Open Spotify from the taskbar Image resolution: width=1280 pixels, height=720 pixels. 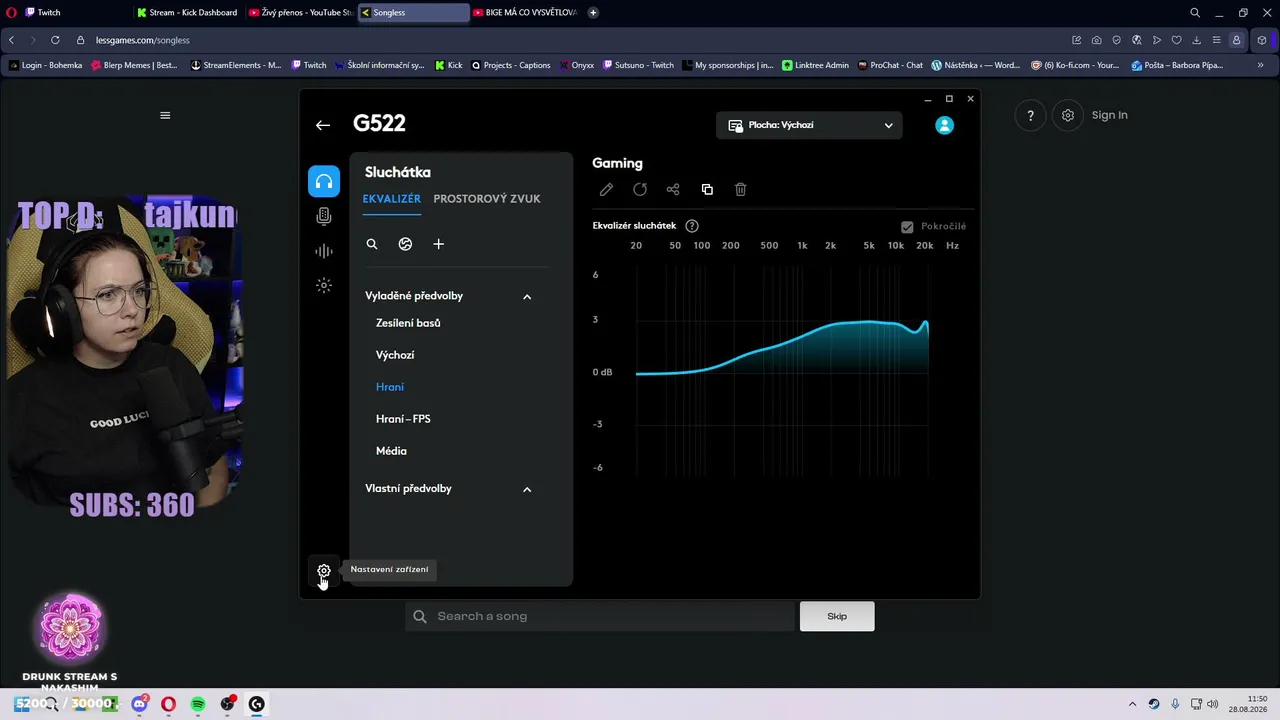tap(198, 704)
